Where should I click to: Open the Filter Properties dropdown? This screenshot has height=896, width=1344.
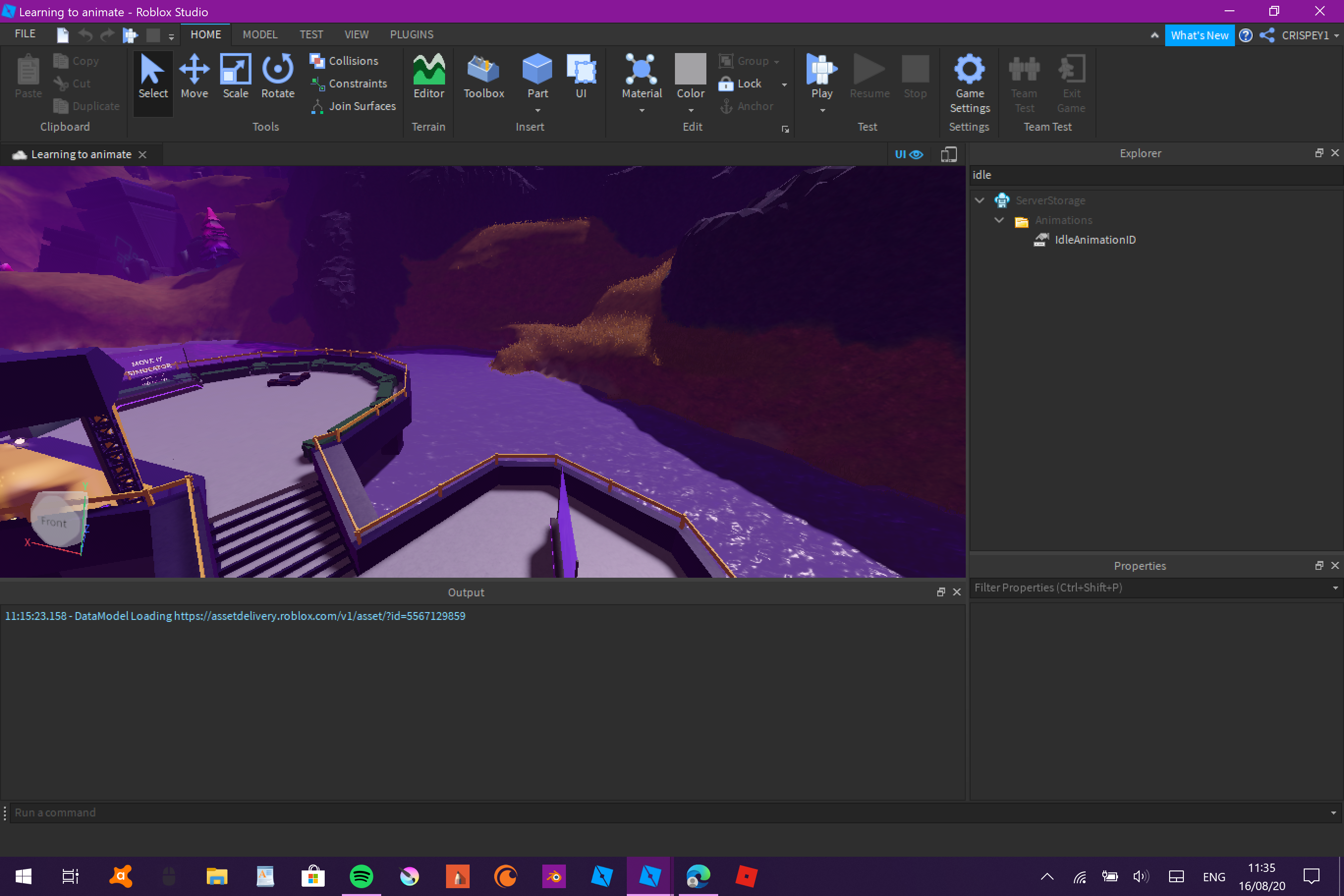point(1335,588)
